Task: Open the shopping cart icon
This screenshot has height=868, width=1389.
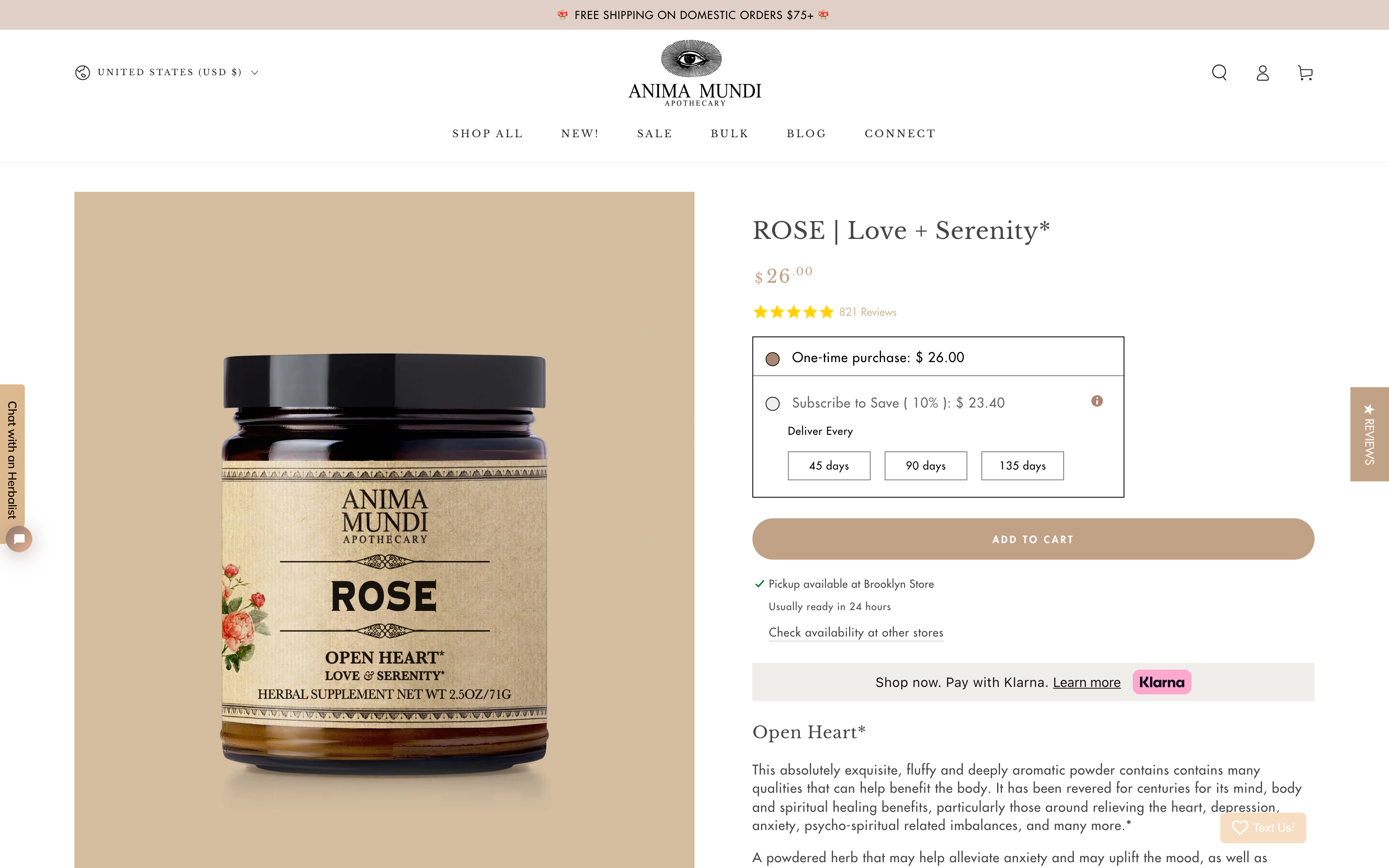Action: [x=1305, y=73]
